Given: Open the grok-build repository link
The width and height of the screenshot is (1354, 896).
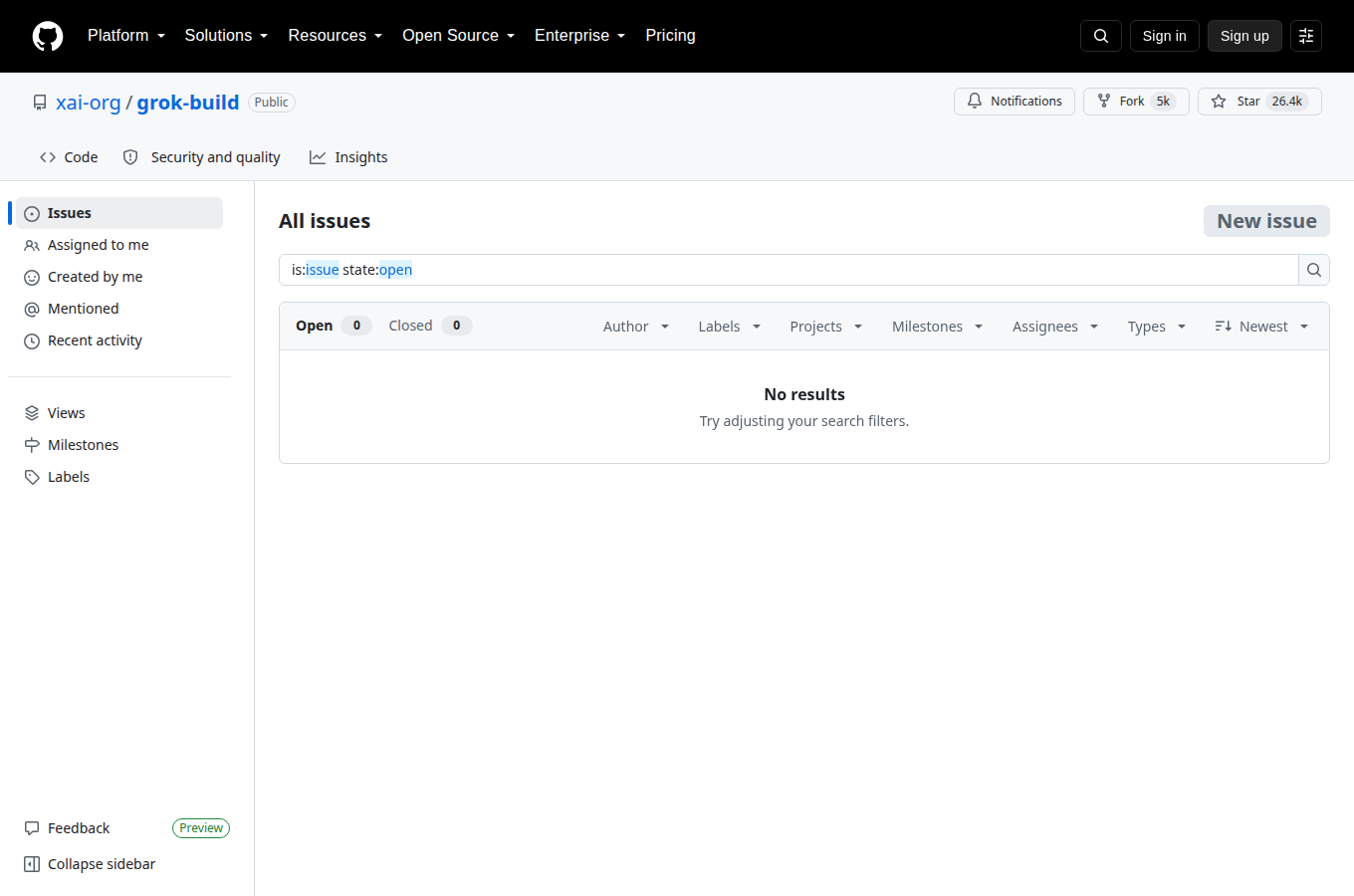Looking at the screenshot, I should [x=188, y=103].
